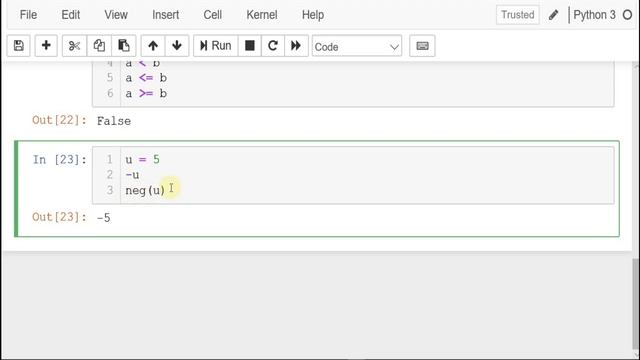This screenshot has width=640, height=360.
Task: Click the line 'neg(u)' in cell 23
Action: click(x=145, y=190)
